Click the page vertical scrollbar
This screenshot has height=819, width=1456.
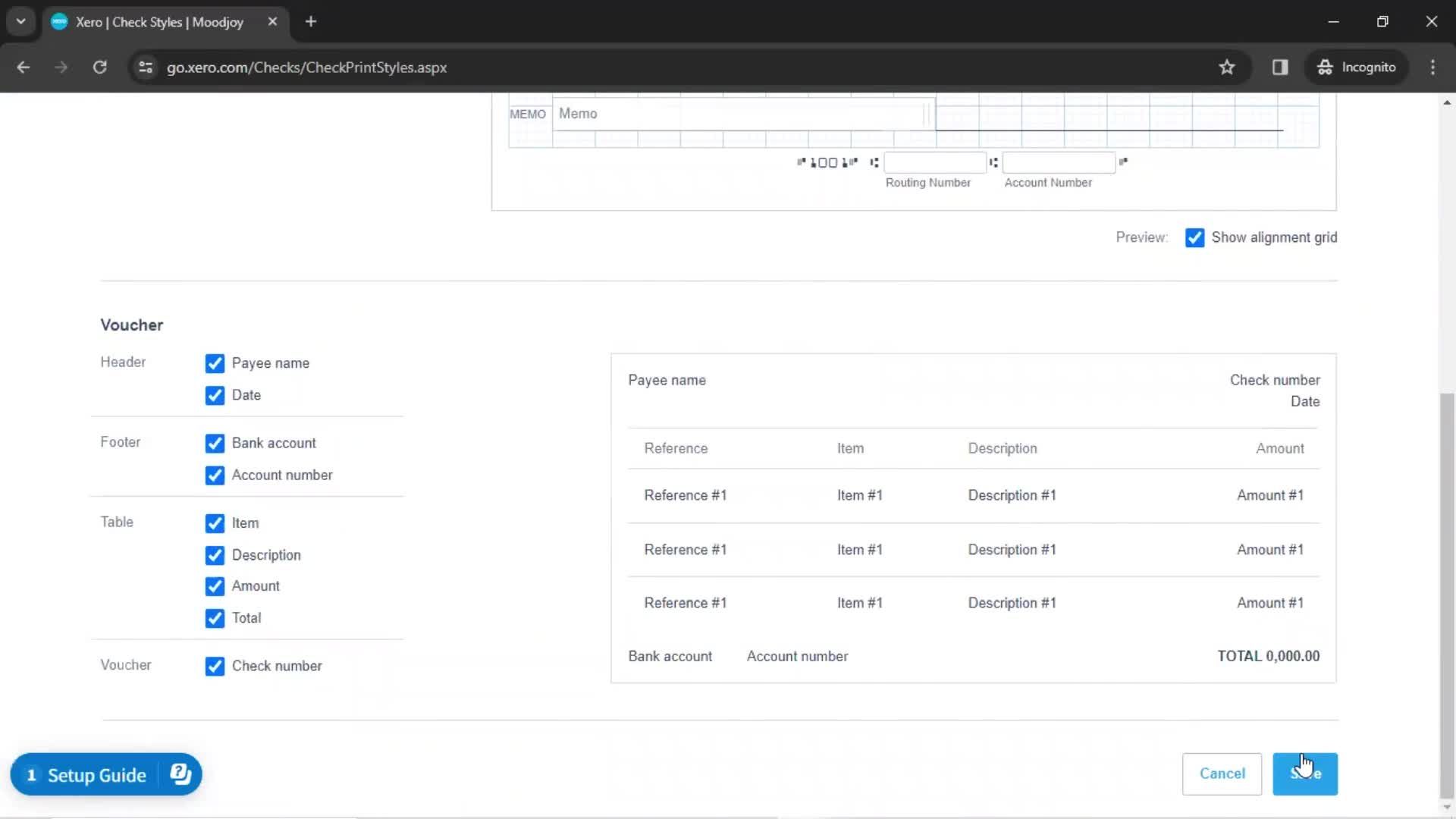(1448, 595)
